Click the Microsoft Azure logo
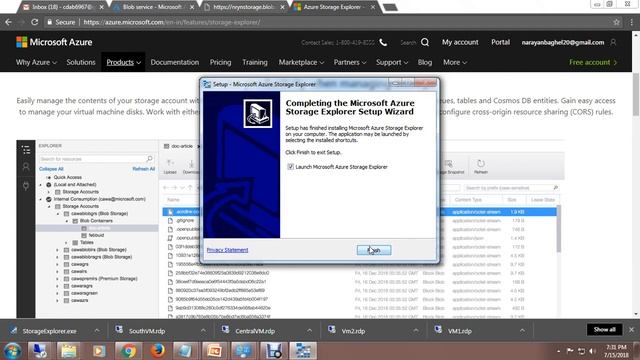 54,42
